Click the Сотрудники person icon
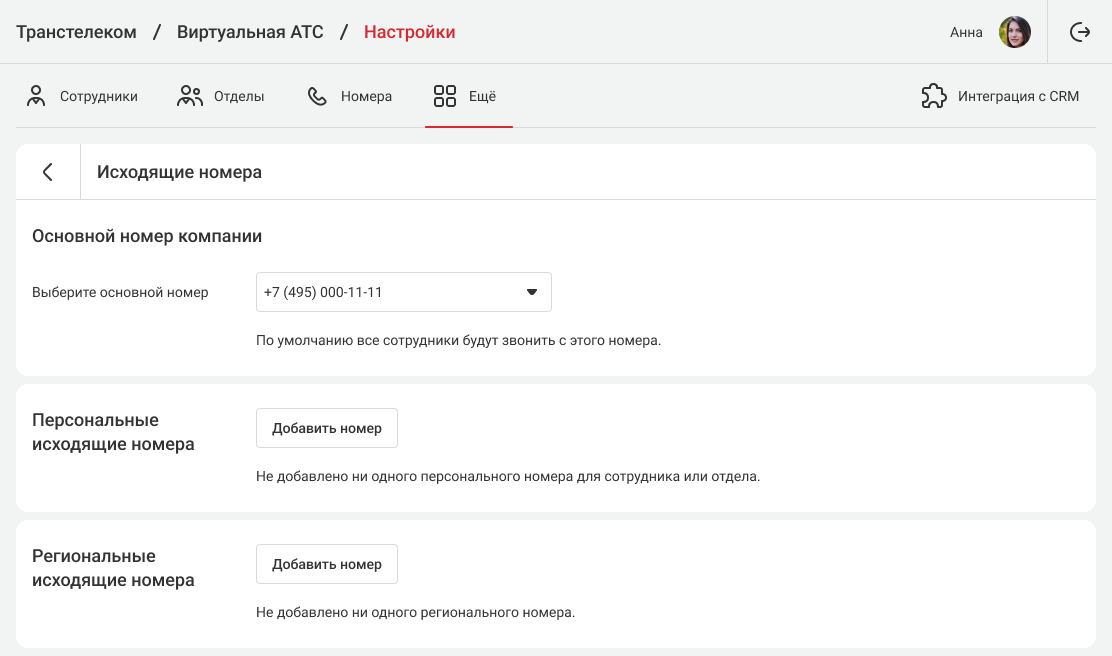The height and width of the screenshot is (656, 1112). coord(37,96)
